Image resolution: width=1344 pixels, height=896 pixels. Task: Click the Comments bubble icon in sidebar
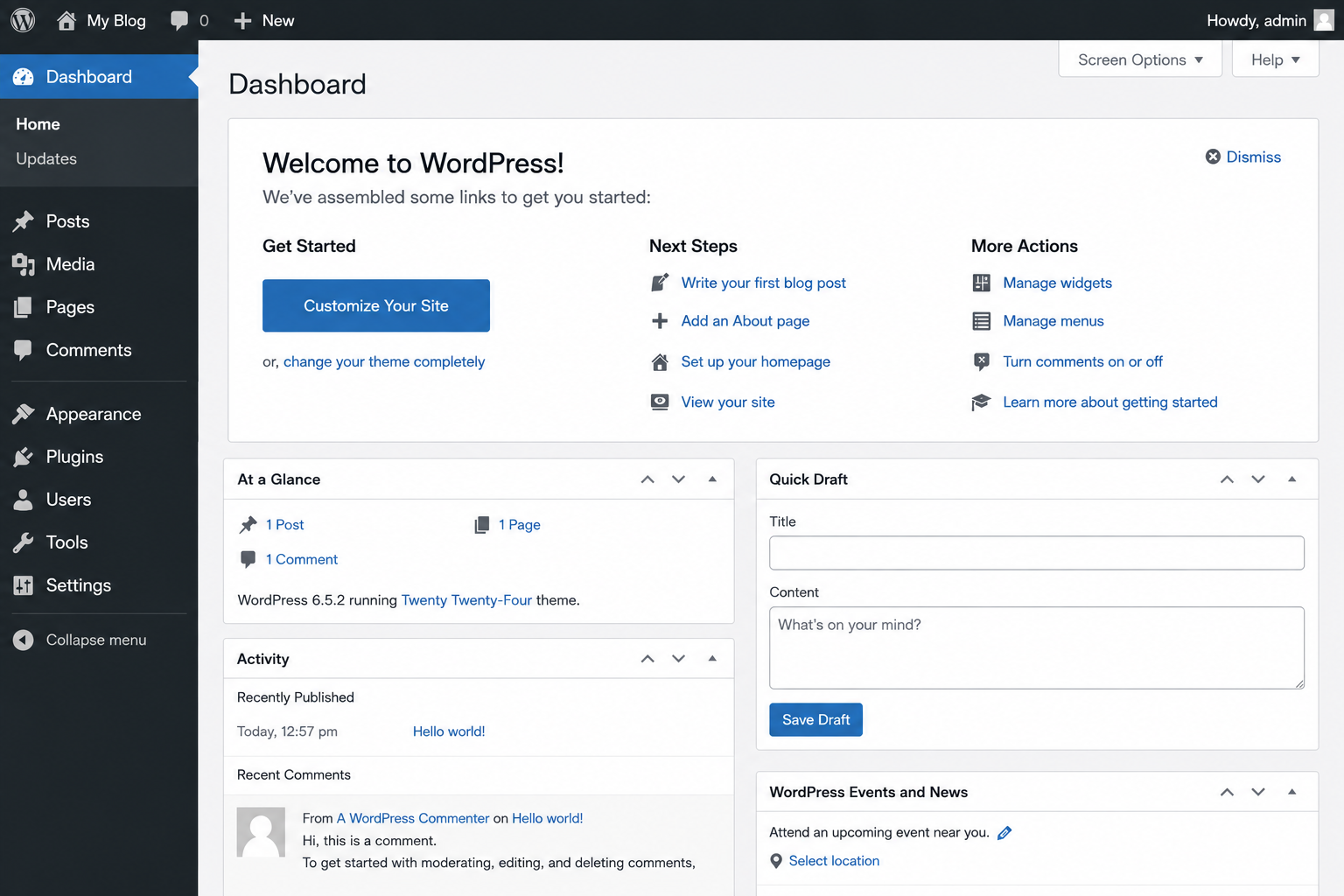(24, 350)
